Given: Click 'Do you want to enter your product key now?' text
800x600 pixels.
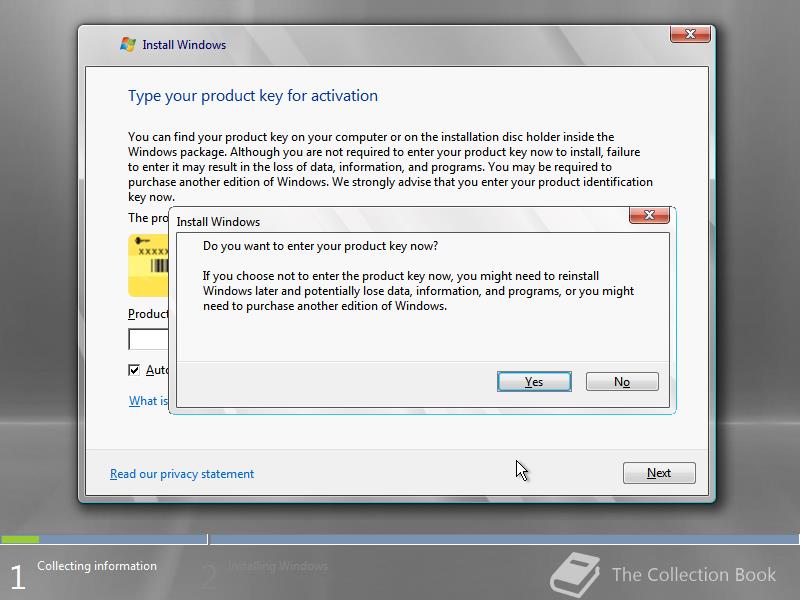Looking at the screenshot, I should coord(320,246).
